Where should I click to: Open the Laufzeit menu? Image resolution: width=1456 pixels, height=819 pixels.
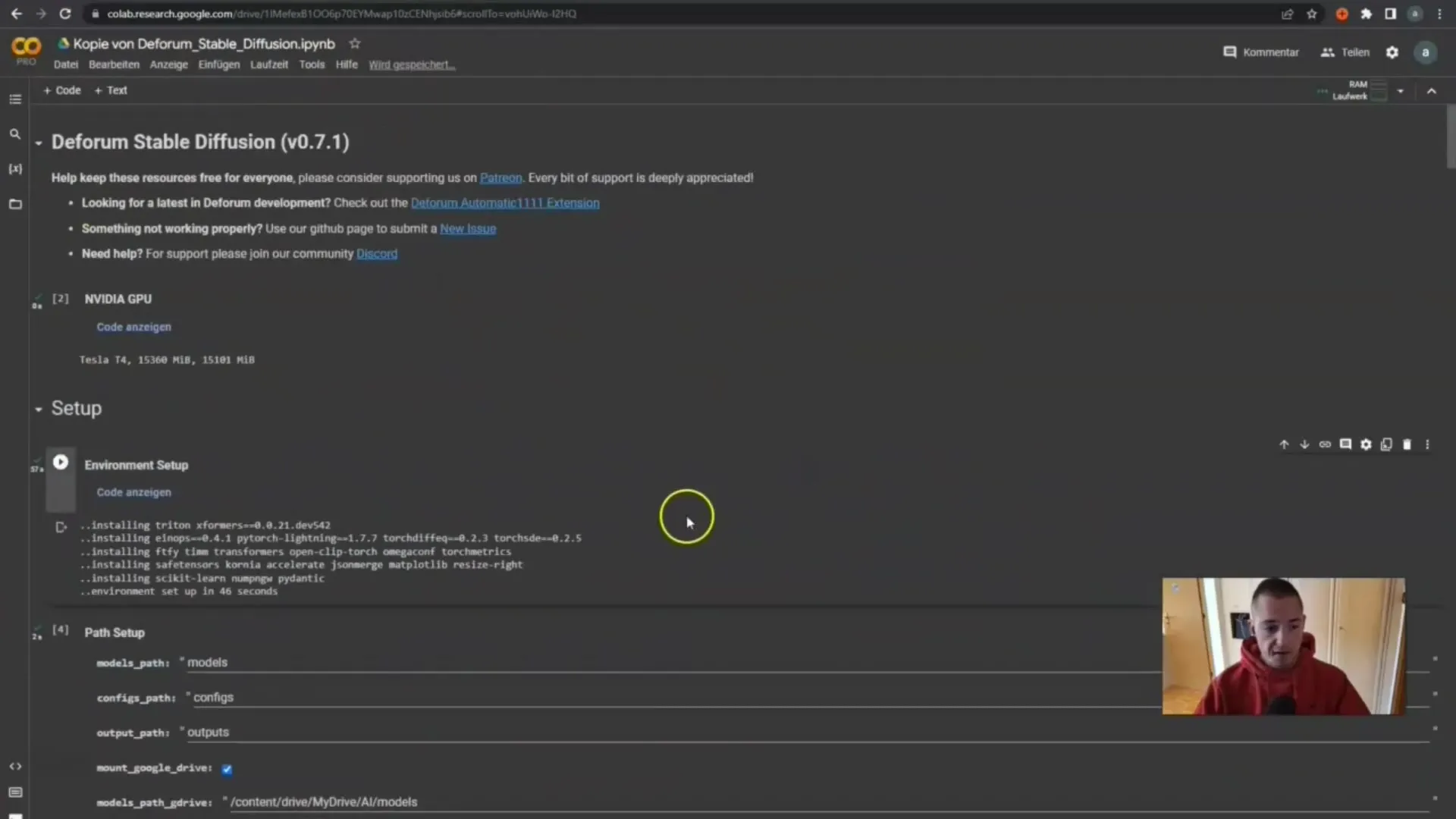coord(268,64)
